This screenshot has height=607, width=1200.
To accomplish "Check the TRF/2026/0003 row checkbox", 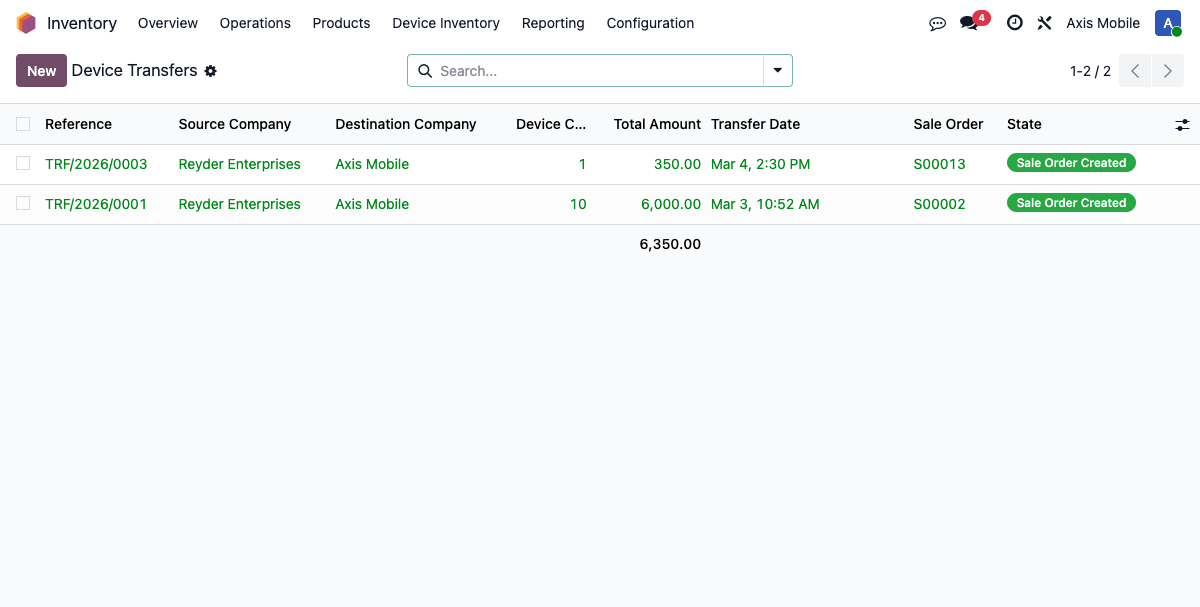I will pos(23,163).
